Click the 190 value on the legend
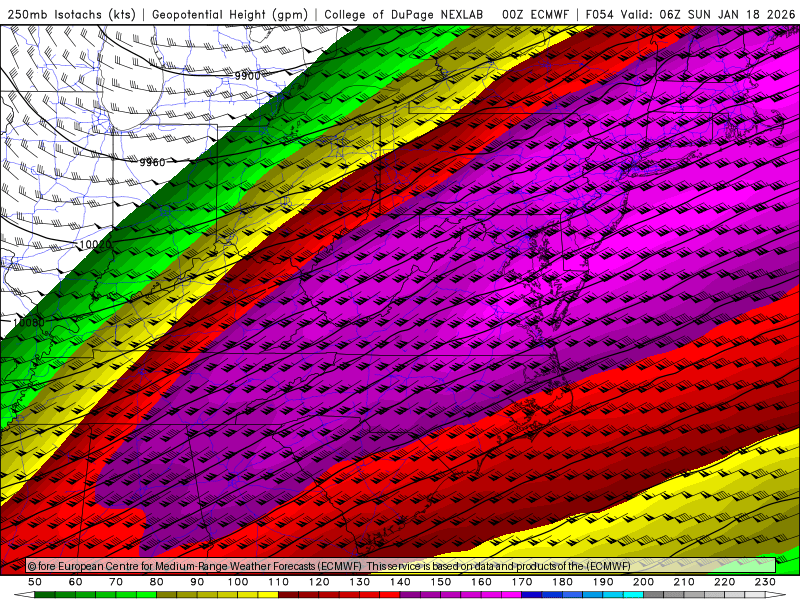This screenshot has width=800, height=600. pyautogui.click(x=603, y=582)
